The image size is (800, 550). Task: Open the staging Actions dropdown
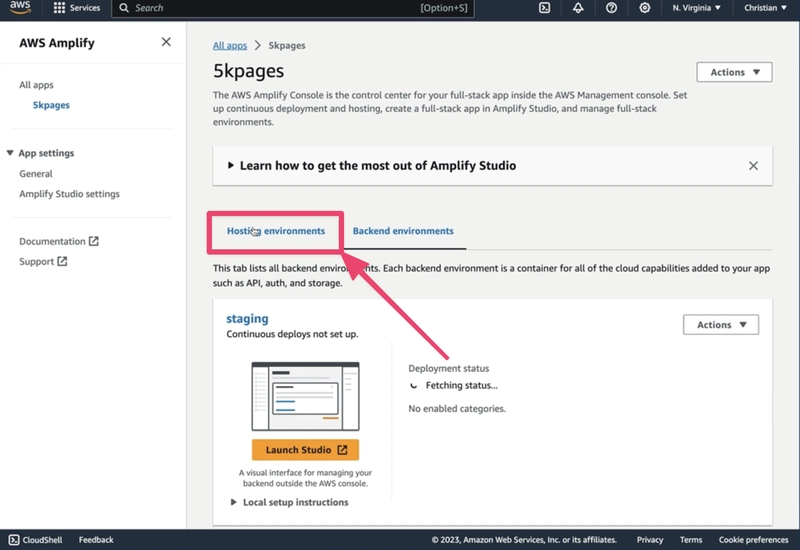point(721,324)
